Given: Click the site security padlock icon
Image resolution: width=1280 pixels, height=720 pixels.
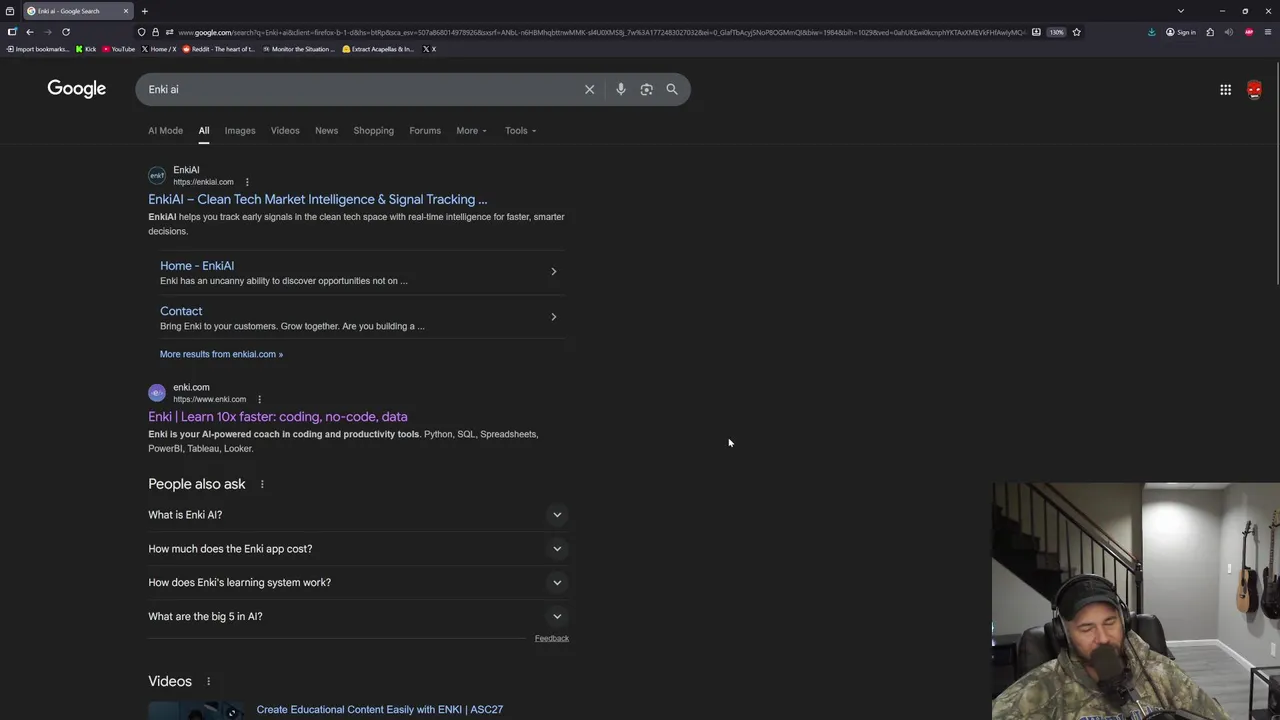Looking at the screenshot, I should pos(155,32).
